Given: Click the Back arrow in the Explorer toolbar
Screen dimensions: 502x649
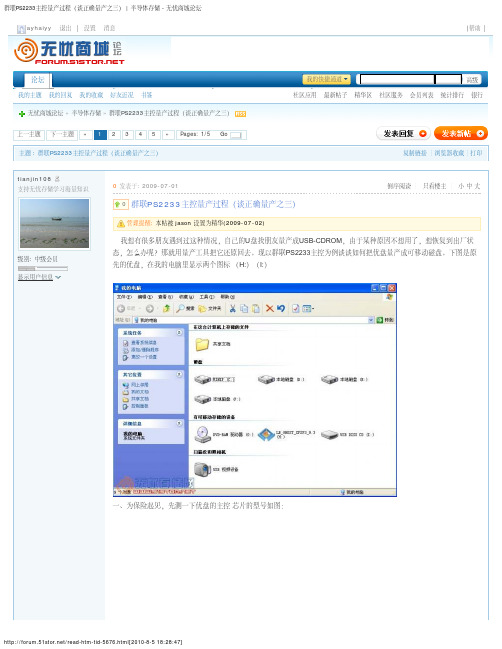Looking at the screenshot, I should 121,308.
